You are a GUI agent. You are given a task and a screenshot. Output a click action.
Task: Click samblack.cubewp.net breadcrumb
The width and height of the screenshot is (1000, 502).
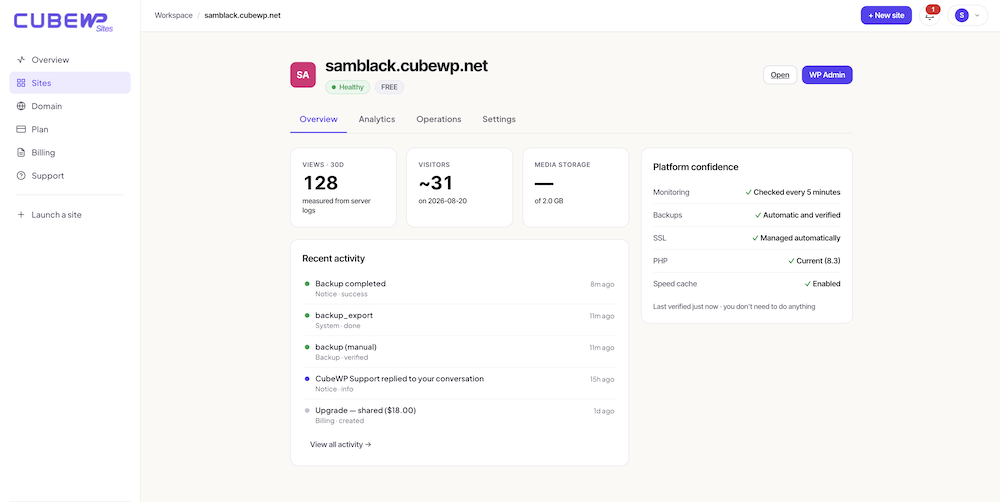(242, 15)
